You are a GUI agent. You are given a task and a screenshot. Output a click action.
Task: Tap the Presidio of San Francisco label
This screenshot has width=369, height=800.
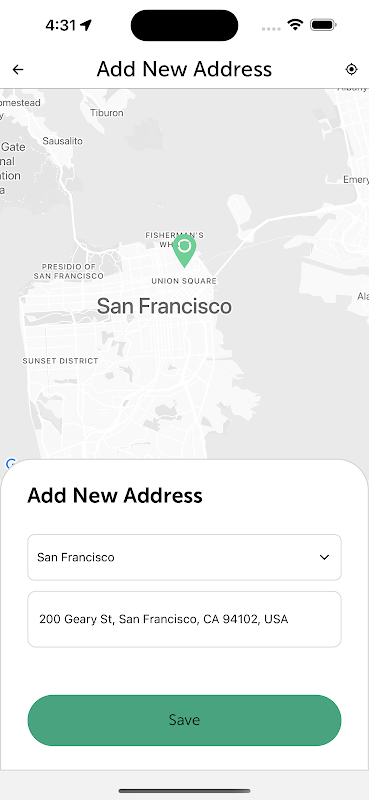68,271
